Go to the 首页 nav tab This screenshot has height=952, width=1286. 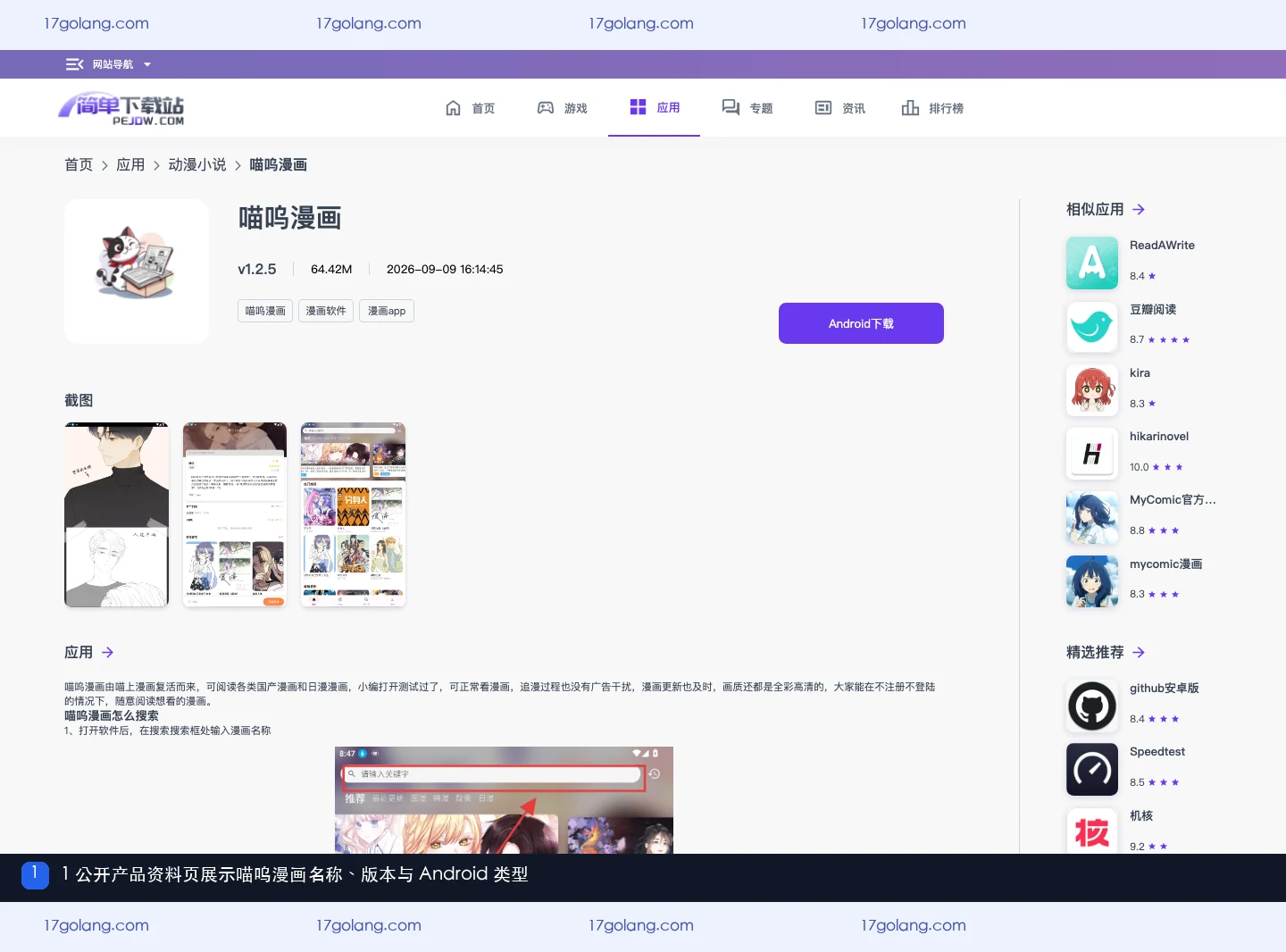[x=470, y=108]
